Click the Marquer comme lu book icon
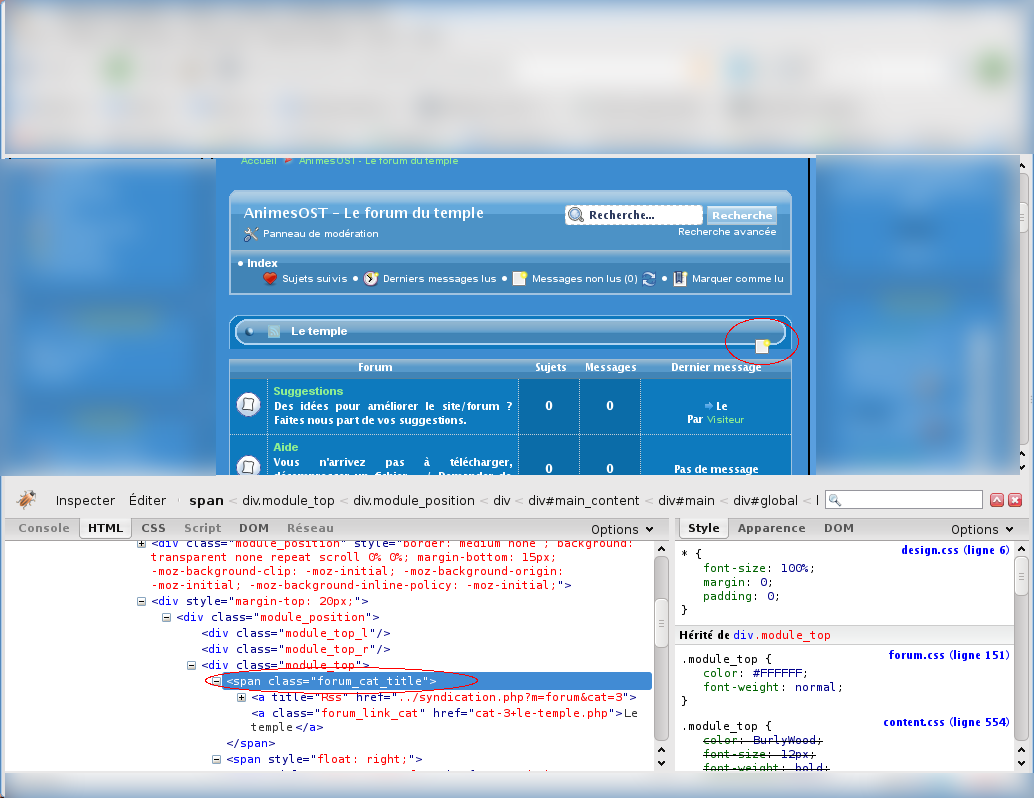 pyautogui.click(x=680, y=279)
